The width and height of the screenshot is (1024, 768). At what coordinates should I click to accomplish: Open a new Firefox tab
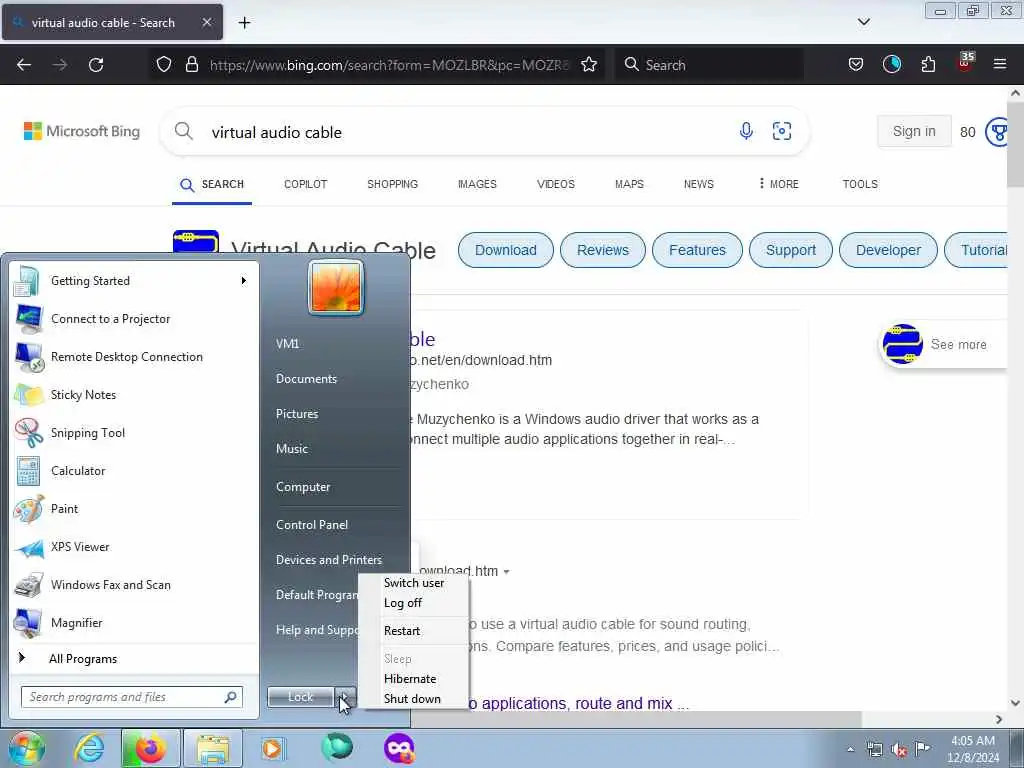point(244,23)
